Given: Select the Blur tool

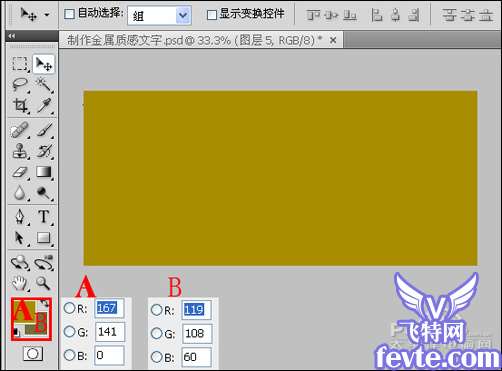Looking at the screenshot, I should (x=20, y=193).
